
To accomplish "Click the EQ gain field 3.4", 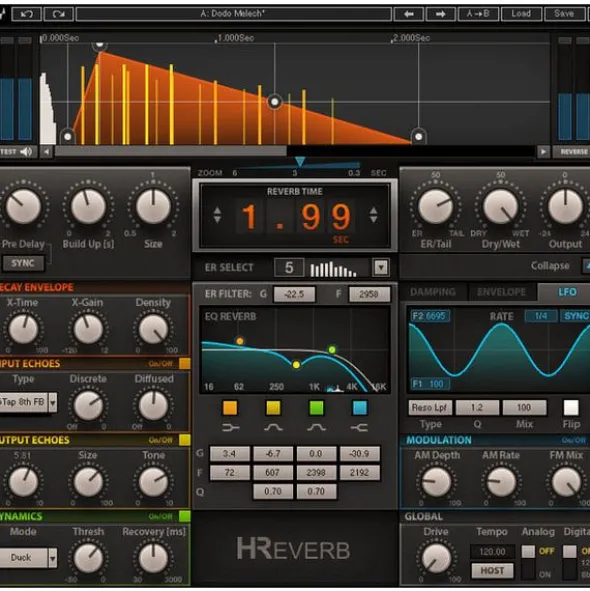I will pyautogui.click(x=230, y=453).
